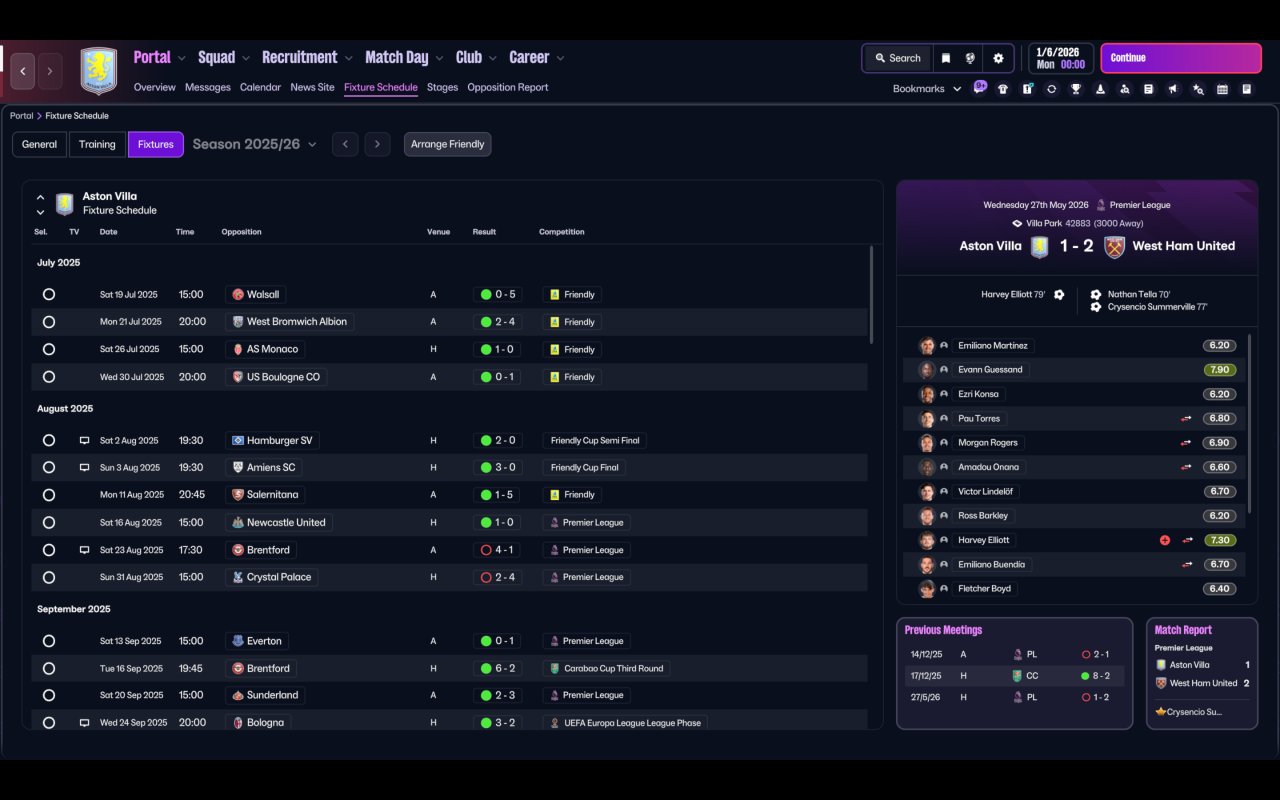This screenshot has height=800, width=1280.
Task: Open the globe world icon in top bar
Action: [x=970, y=58]
